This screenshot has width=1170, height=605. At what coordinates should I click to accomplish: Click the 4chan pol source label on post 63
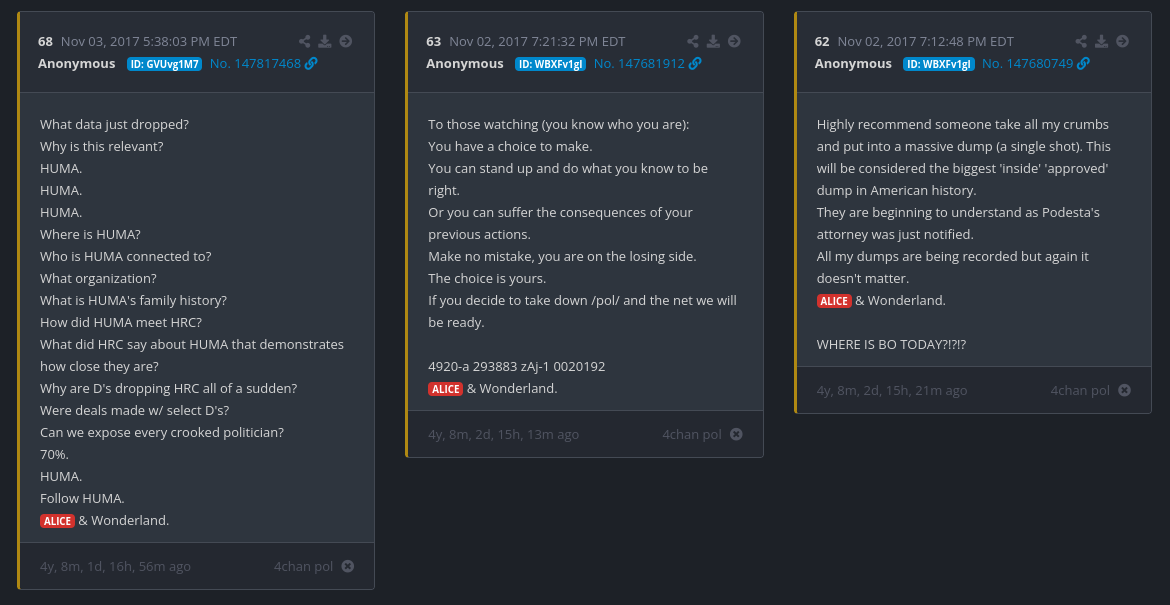(692, 434)
